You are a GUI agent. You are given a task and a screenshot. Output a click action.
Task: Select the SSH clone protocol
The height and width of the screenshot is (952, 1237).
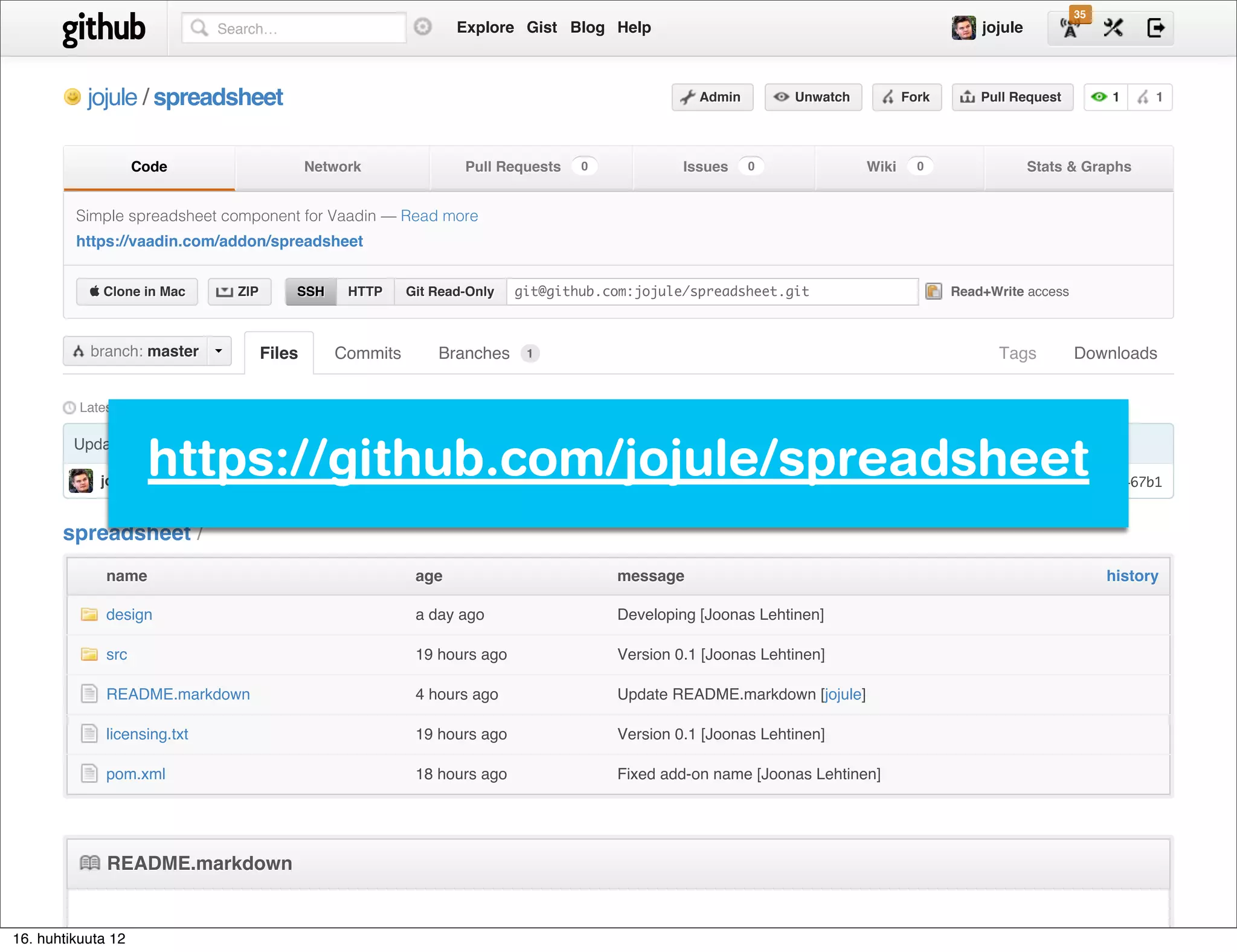[x=310, y=292]
